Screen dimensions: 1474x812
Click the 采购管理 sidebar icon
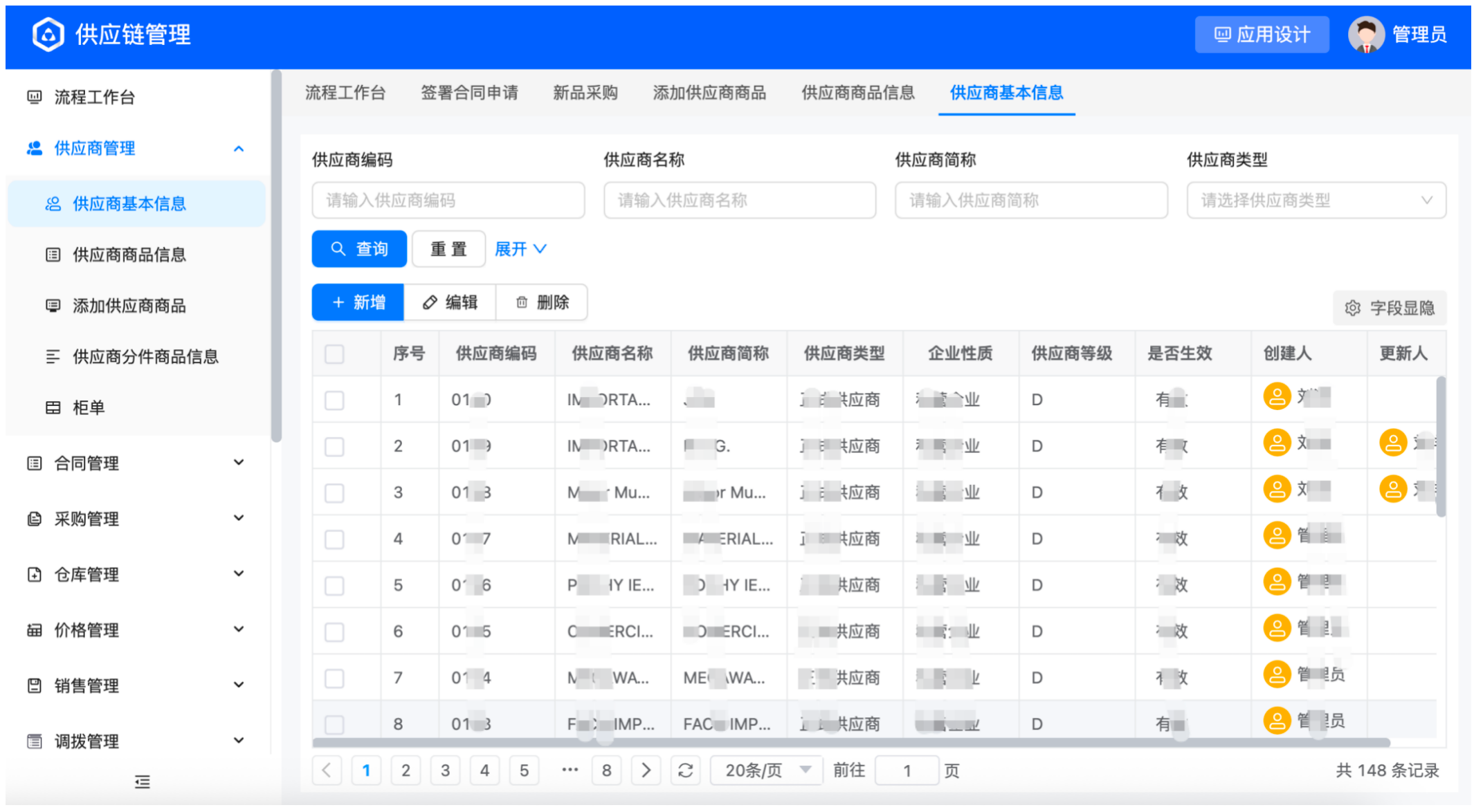pyautogui.click(x=35, y=519)
